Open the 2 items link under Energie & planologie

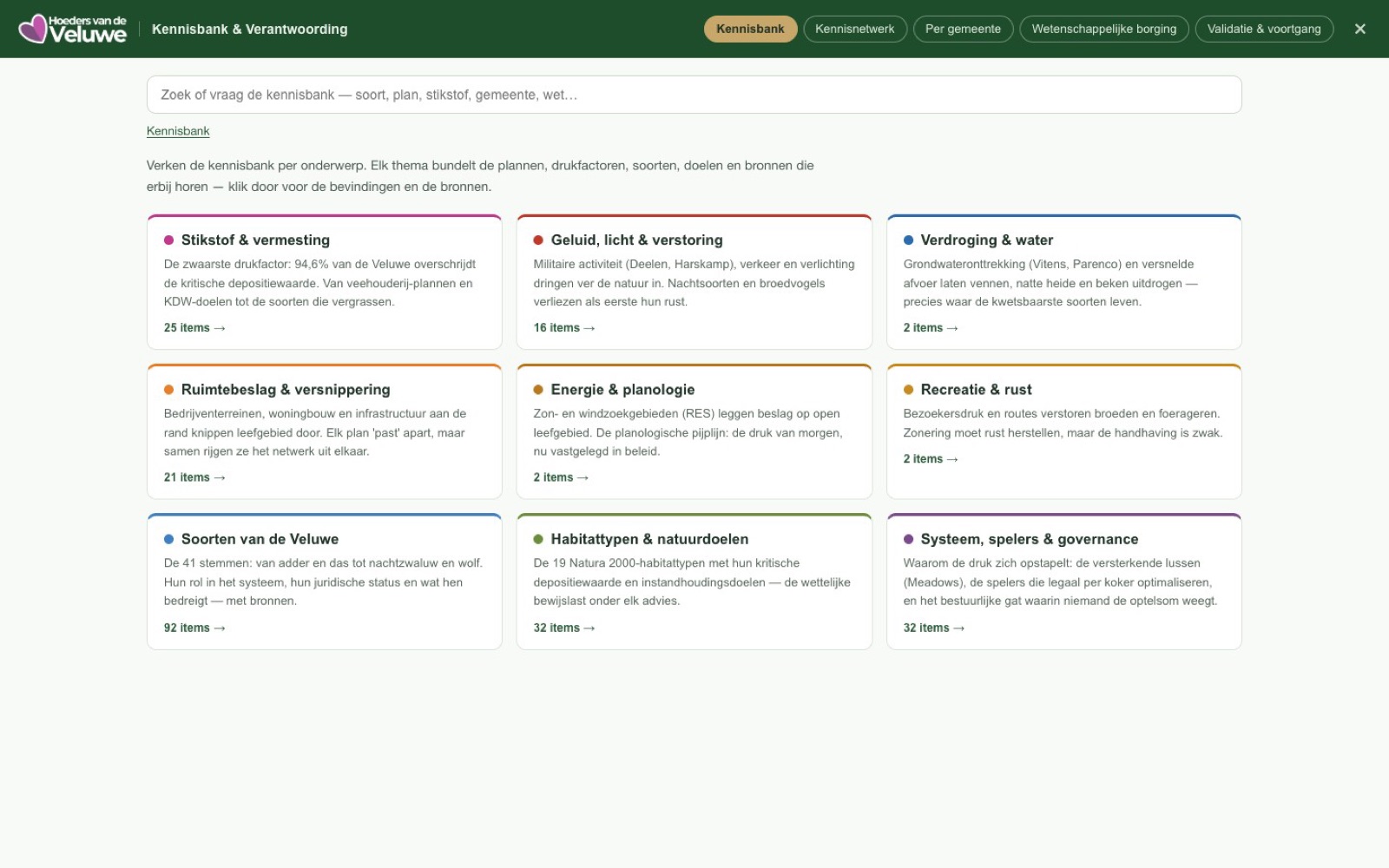click(x=561, y=477)
